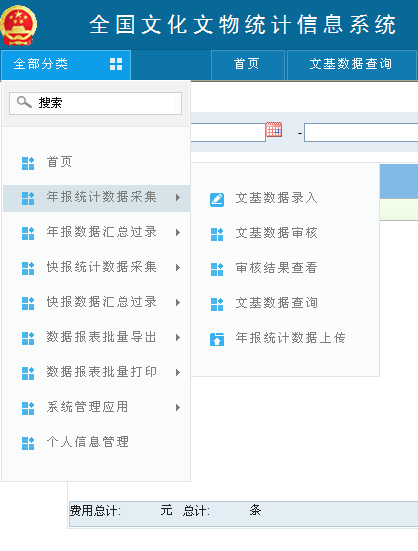Click the 全国文化文物统计信息系统 title

click(243, 25)
